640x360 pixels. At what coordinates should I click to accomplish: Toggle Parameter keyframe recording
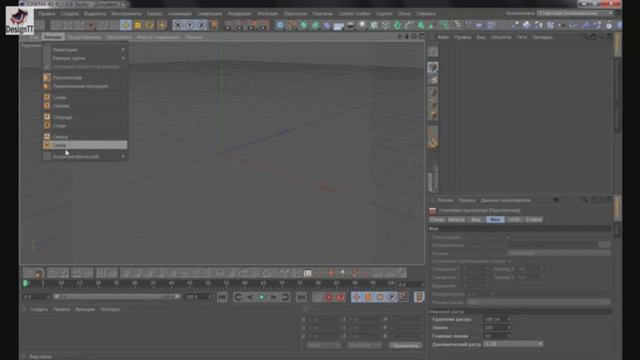[392, 297]
